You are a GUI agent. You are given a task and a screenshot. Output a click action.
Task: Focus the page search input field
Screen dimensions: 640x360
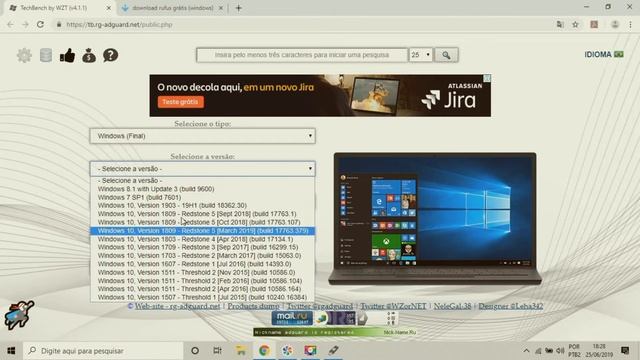coord(302,55)
